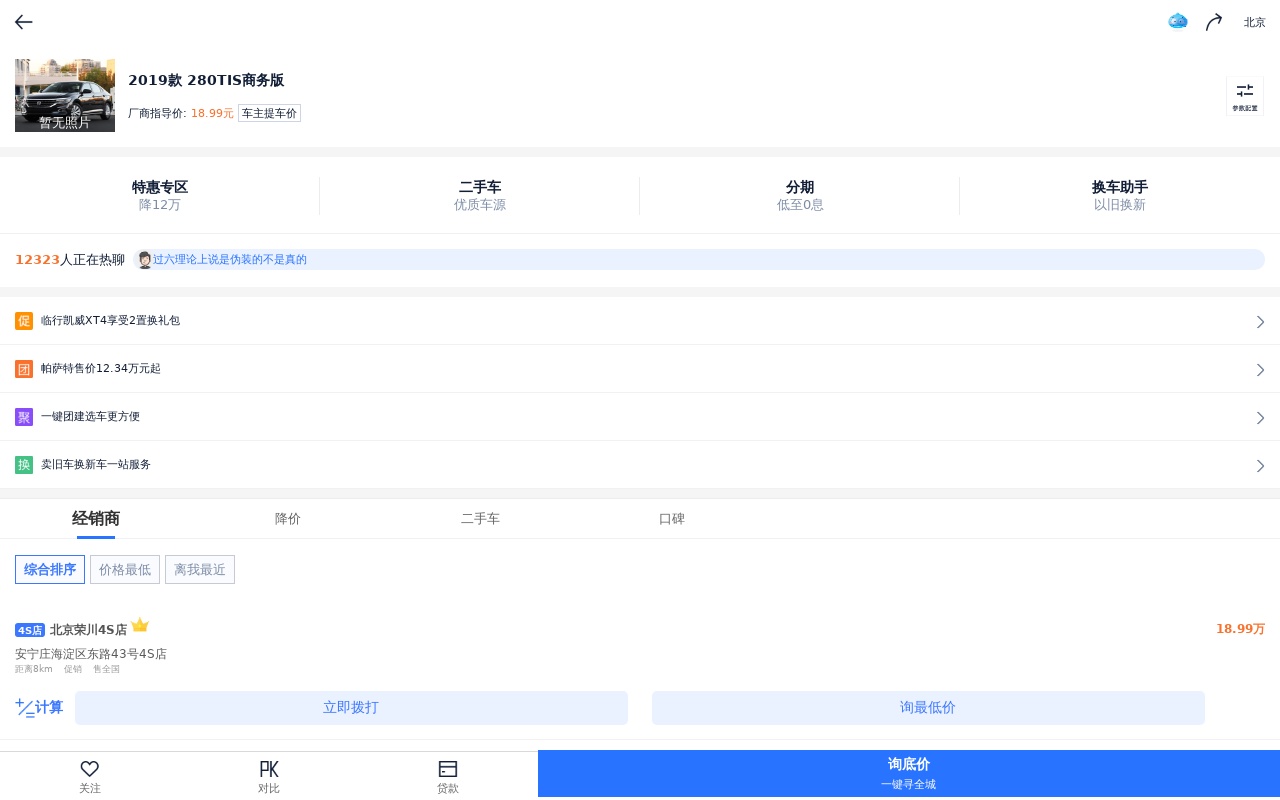1280x800 pixels.
Task: Switch to the 二手车 tab
Action: [480, 519]
